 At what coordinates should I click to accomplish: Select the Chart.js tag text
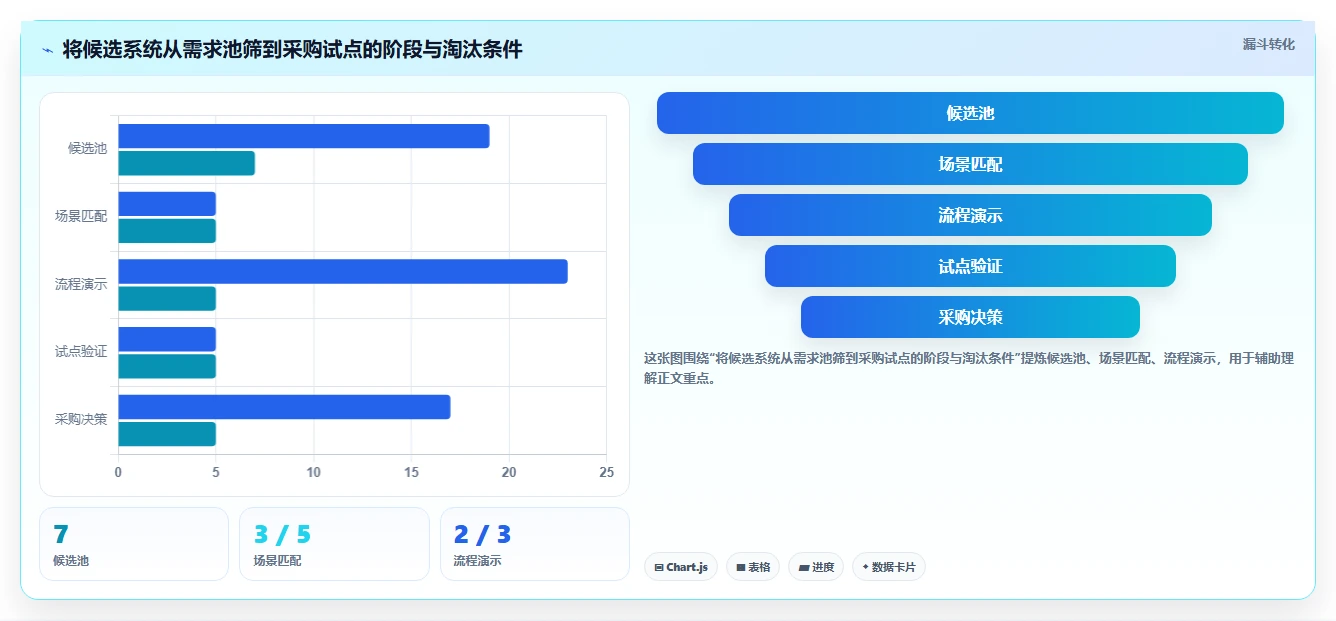tap(687, 567)
